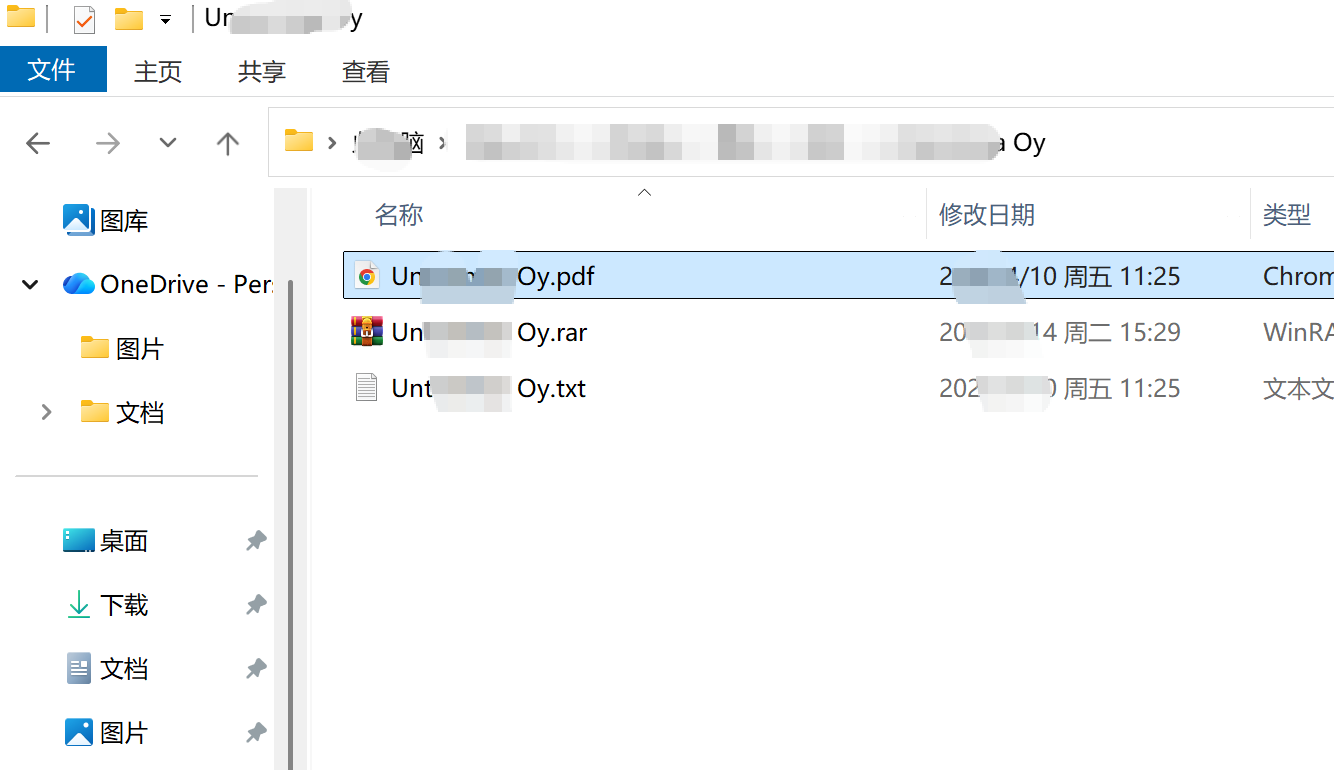
Task: Click the Back navigation arrow
Action: point(38,144)
